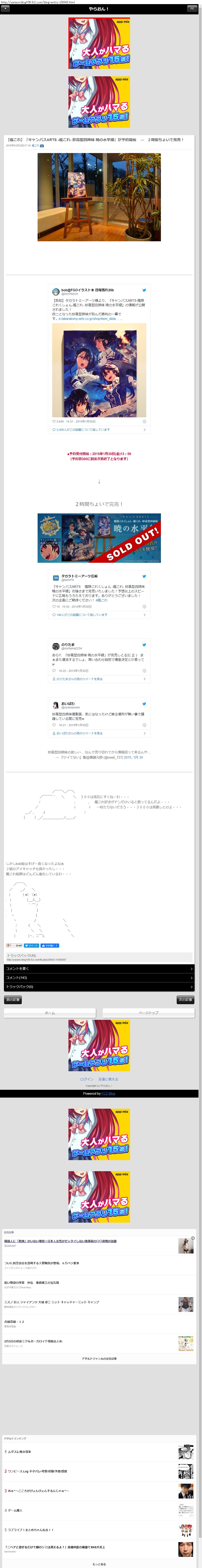Go to the previous article via 前の記事
The image size is (202, 1568).
[13, 1000]
